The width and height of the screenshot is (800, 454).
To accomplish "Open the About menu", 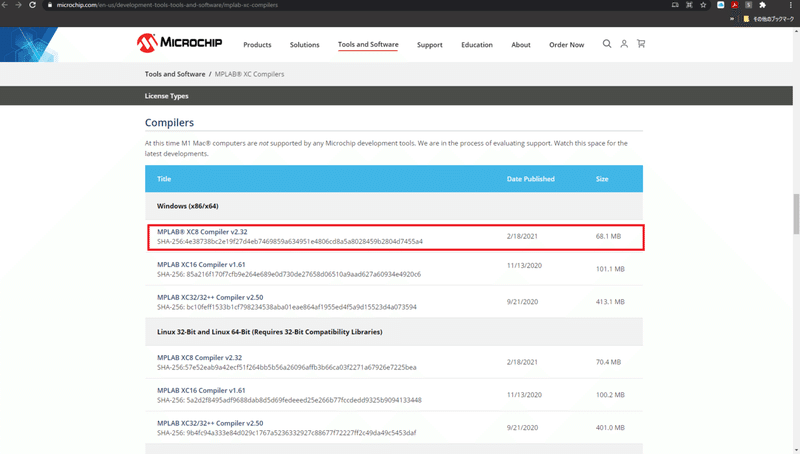I will (521, 45).
